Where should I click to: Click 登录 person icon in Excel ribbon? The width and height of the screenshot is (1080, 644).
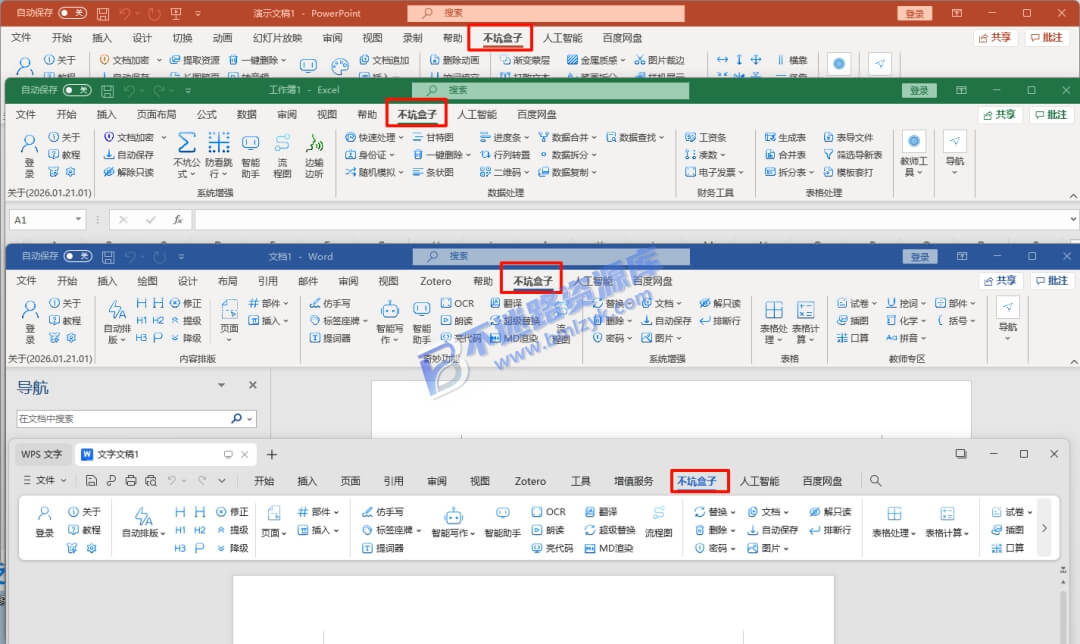[29, 143]
